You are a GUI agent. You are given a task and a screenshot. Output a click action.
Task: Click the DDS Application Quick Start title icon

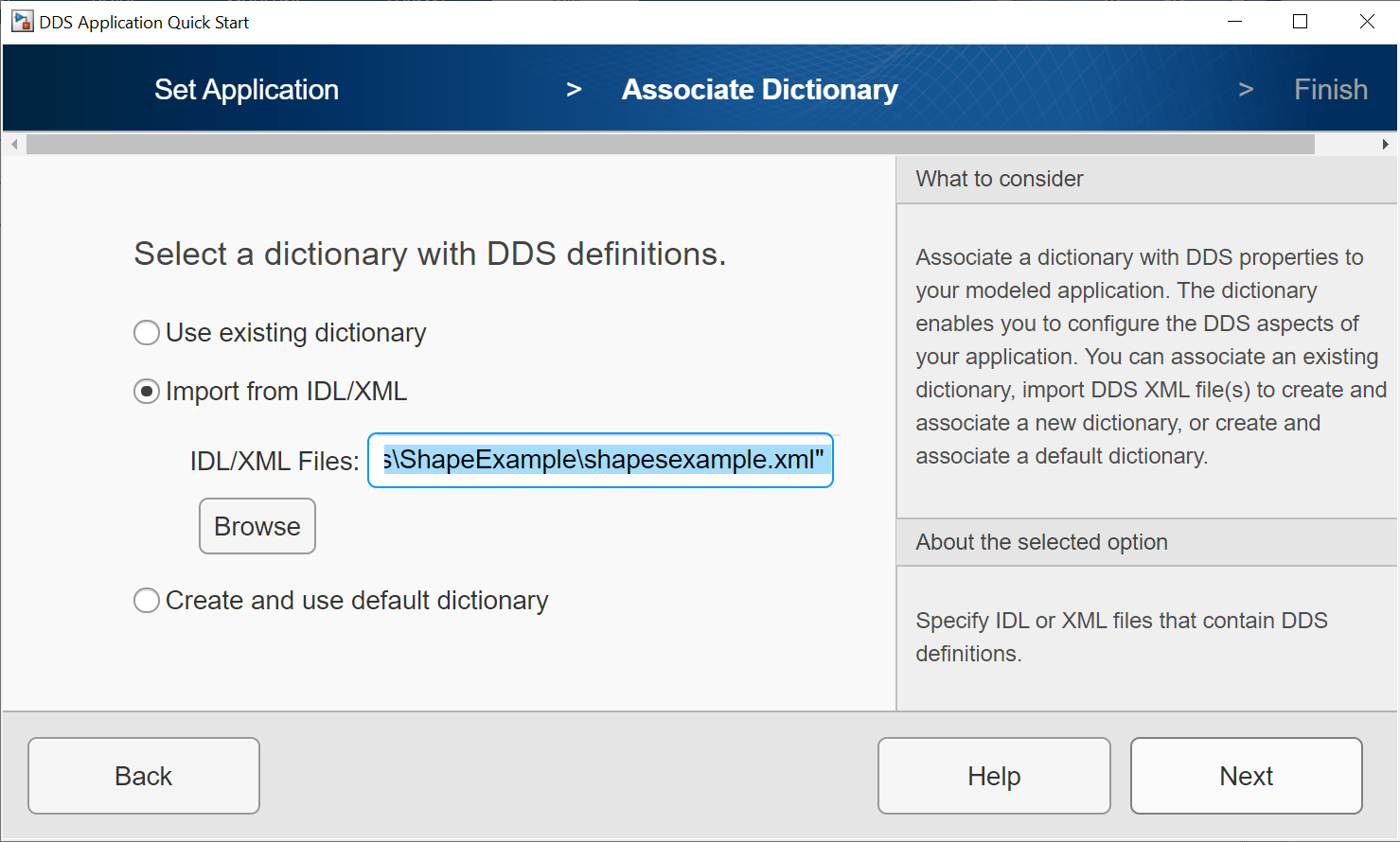point(23,22)
